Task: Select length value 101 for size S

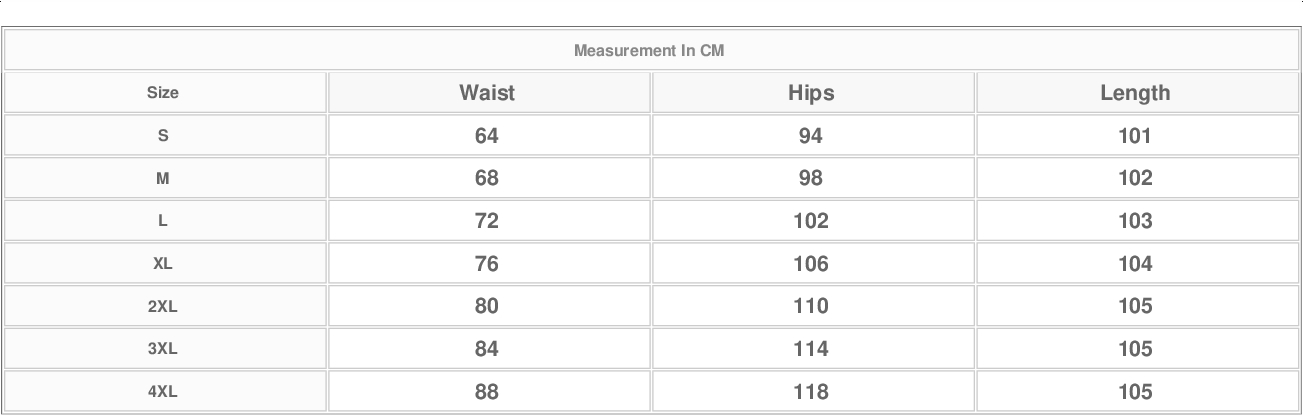Action: [x=1135, y=136]
